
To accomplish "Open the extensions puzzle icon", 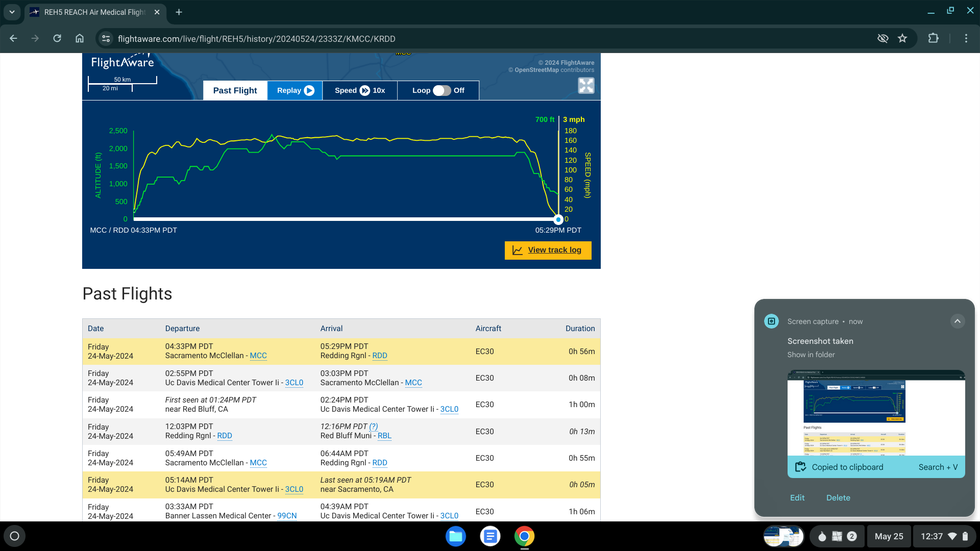I will [933, 38].
